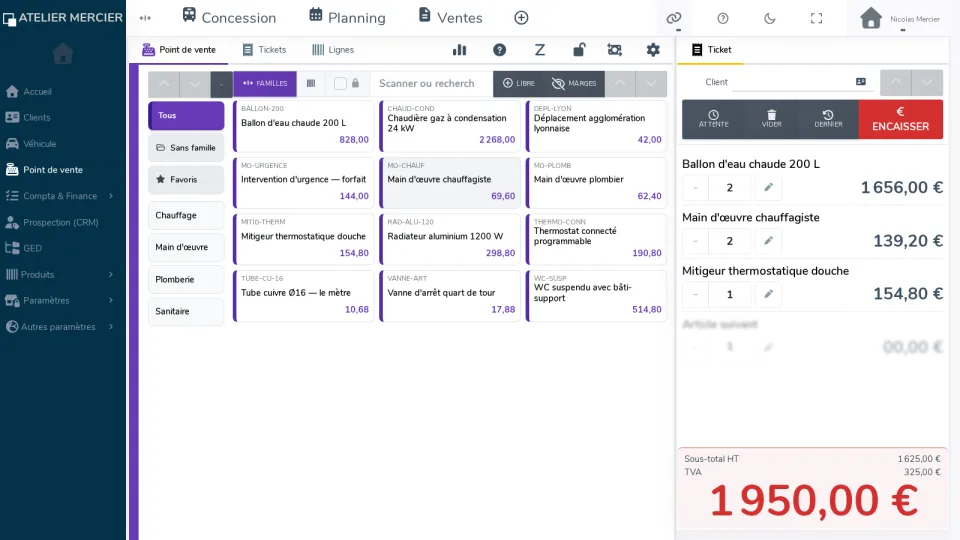Put the ticket on ATTENTE
This screenshot has height=540, width=960.
click(x=714, y=119)
